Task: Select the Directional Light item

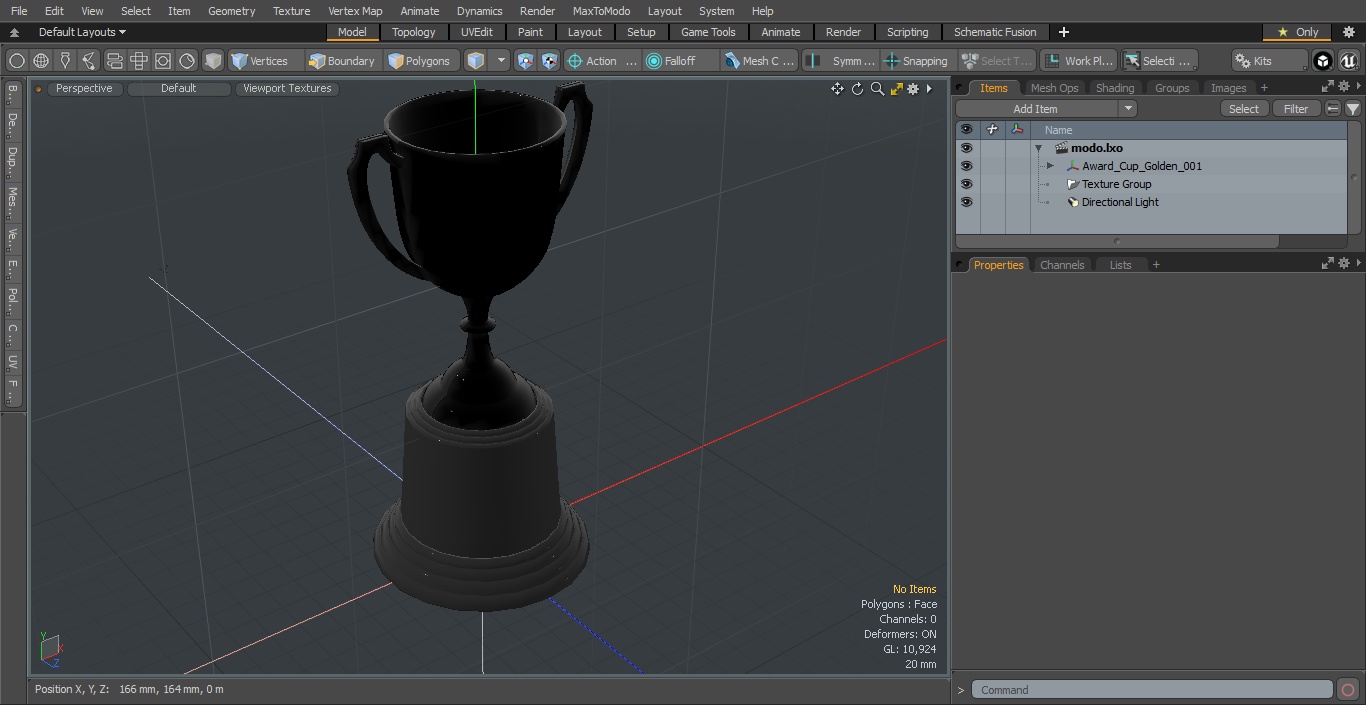Action: click(1120, 202)
